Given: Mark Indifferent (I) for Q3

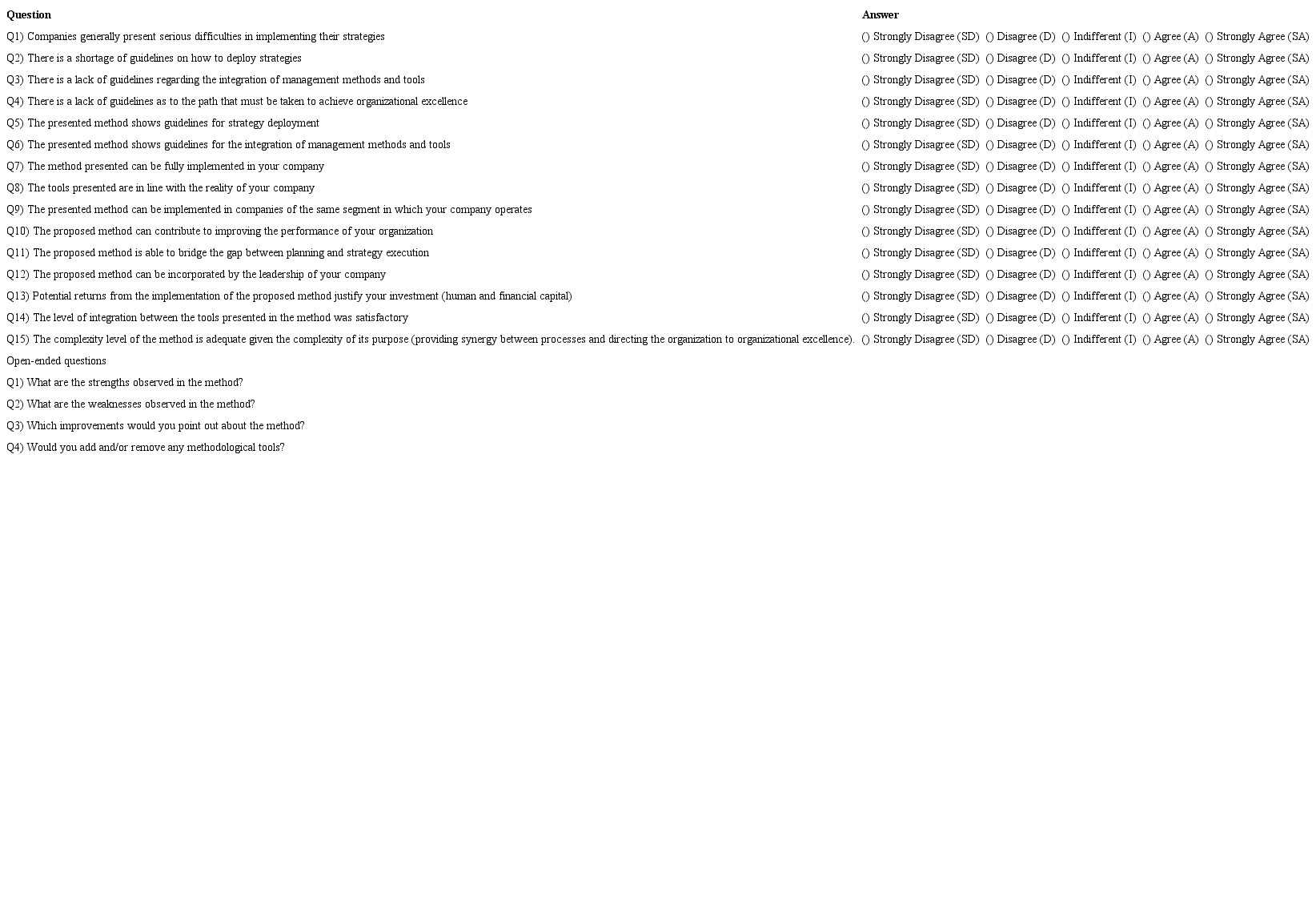Looking at the screenshot, I should pyautogui.click(x=1098, y=80).
